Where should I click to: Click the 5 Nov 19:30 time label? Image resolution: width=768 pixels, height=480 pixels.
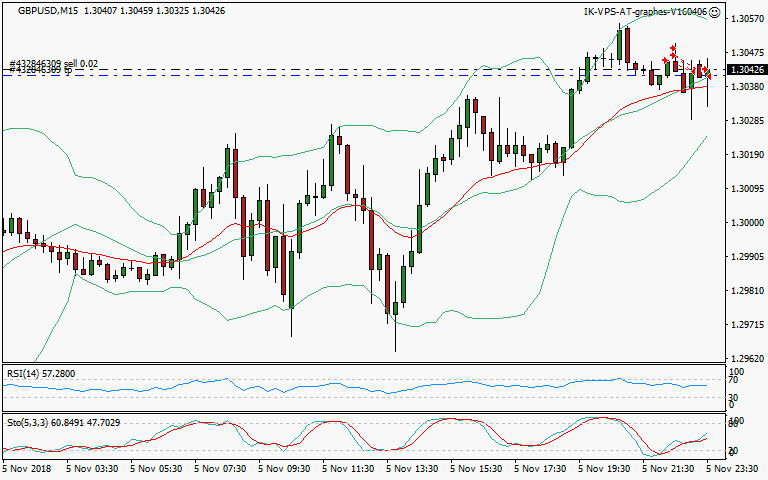coord(605,469)
